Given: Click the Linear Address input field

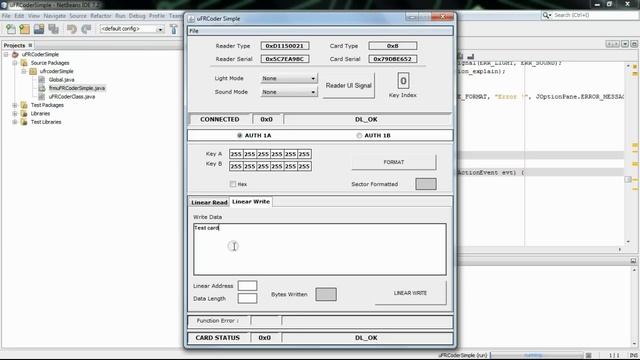Looking at the screenshot, I should [x=247, y=285].
